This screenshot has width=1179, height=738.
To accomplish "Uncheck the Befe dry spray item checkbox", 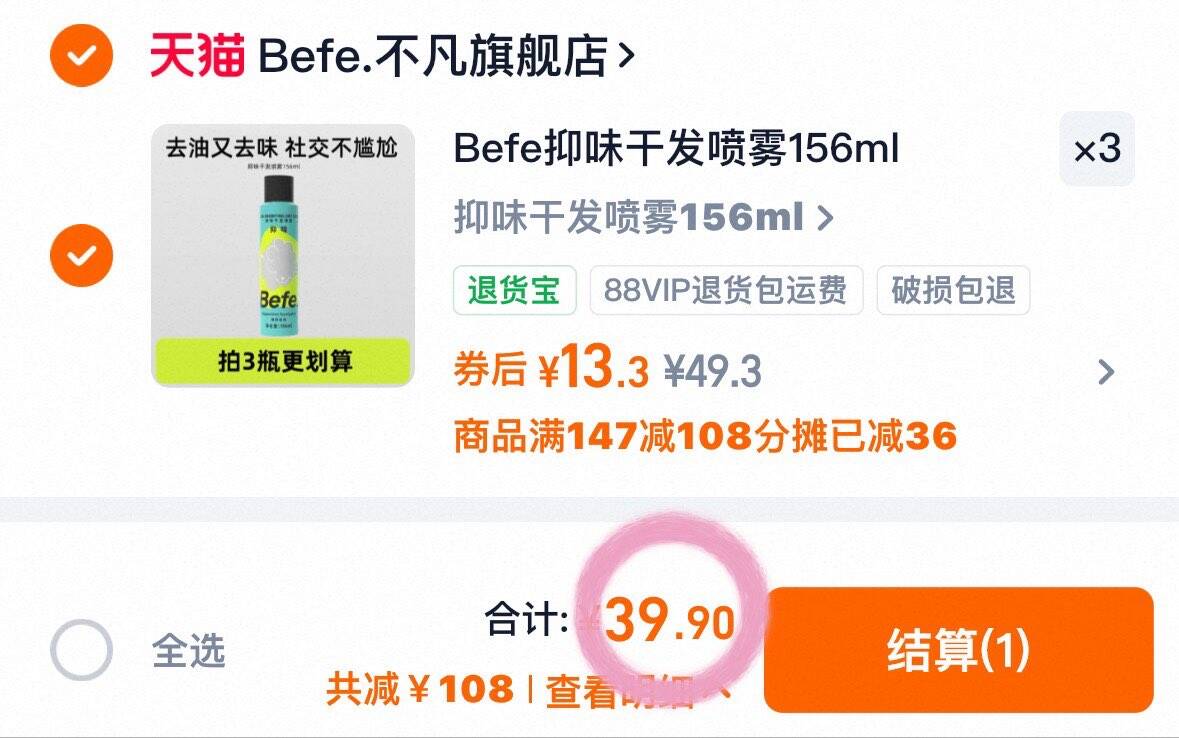I will tap(81, 255).
